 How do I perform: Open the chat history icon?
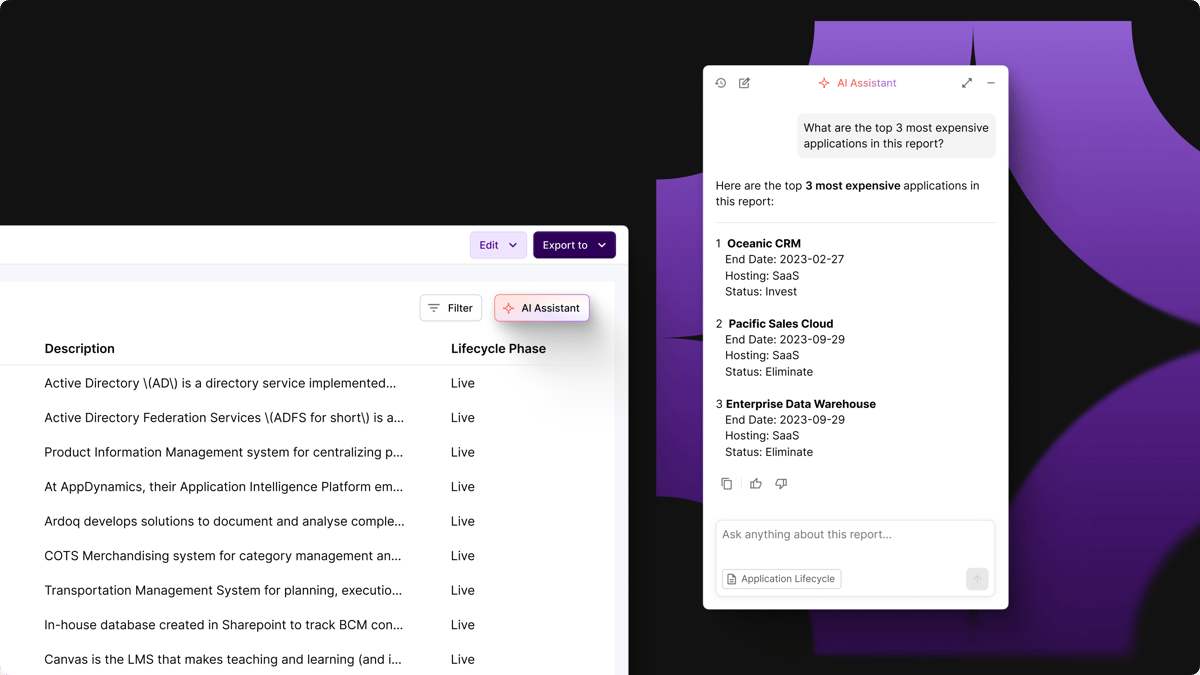(x=721, y=83)
